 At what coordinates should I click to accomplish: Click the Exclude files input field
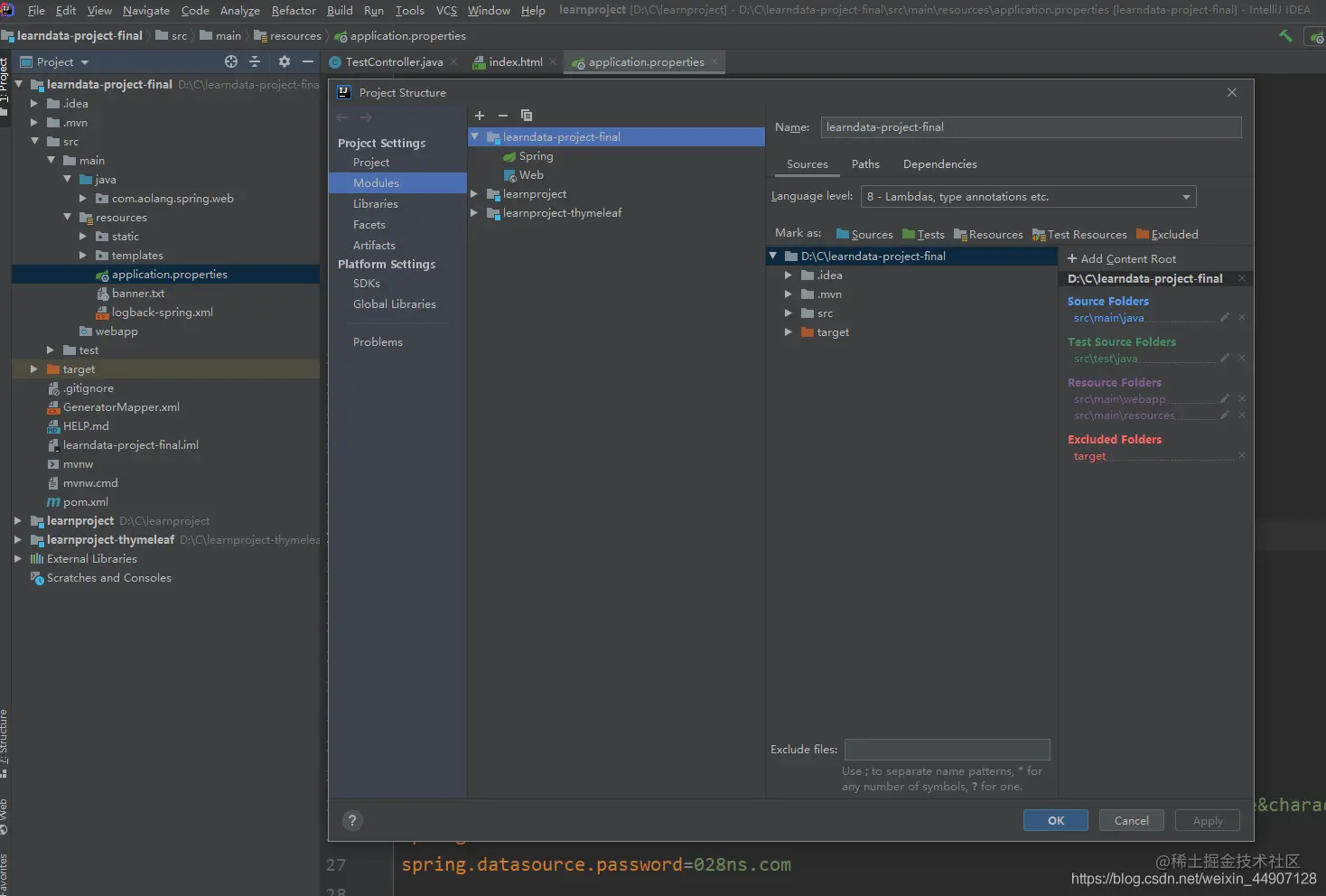pos(947,750)
